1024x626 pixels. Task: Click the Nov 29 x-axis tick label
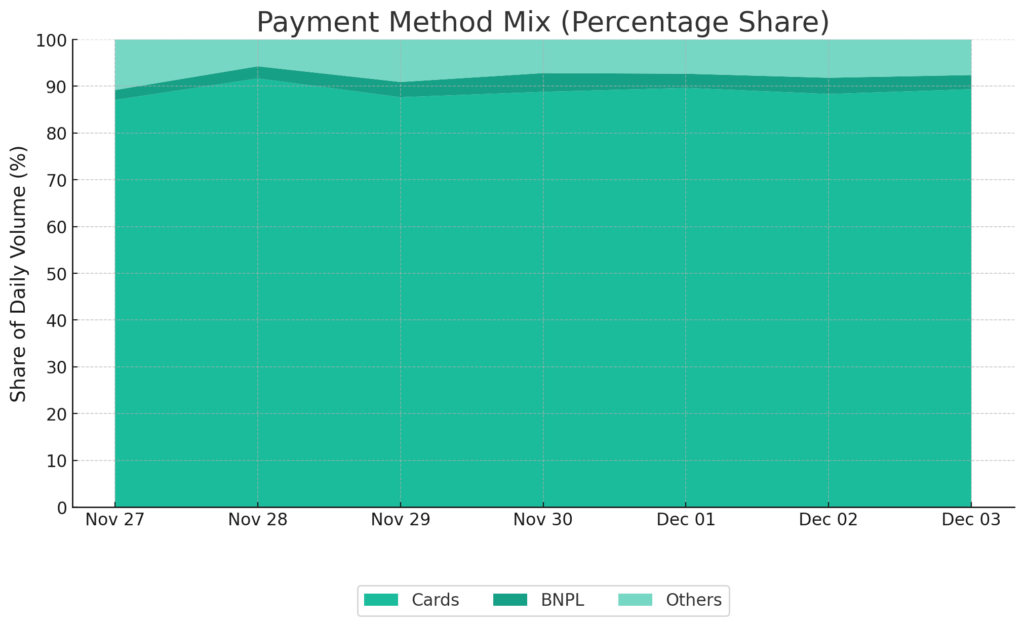pyautogui.click(x=401, y=519)
